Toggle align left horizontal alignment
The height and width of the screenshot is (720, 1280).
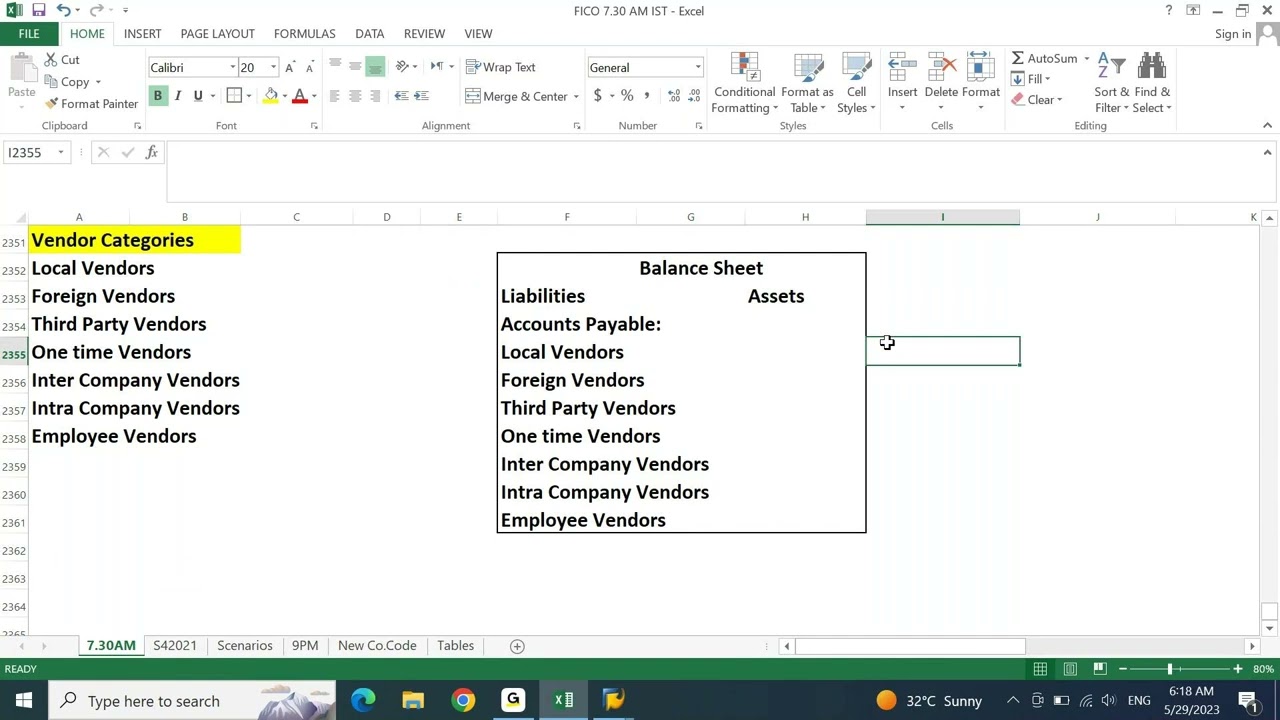coord(335,96)
